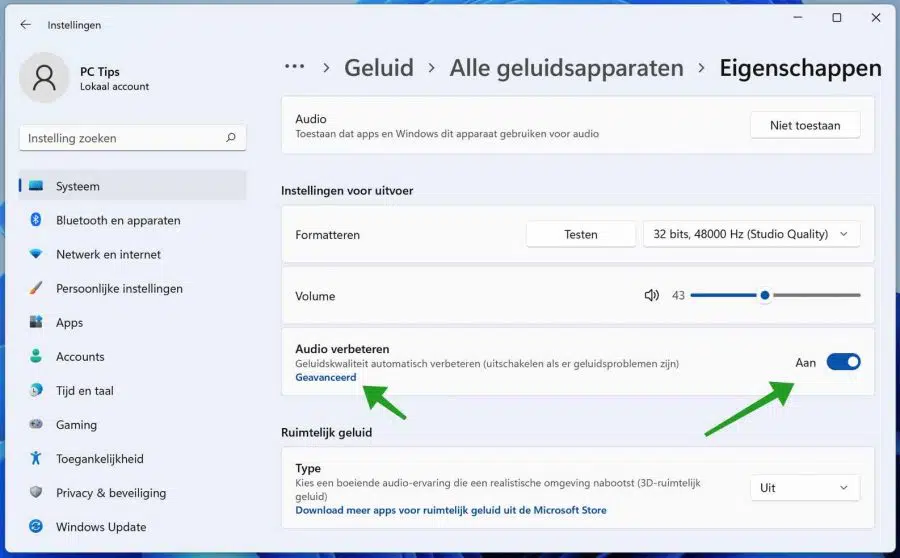Click the Toegankelijkheid figure icon

click(36, 458)
